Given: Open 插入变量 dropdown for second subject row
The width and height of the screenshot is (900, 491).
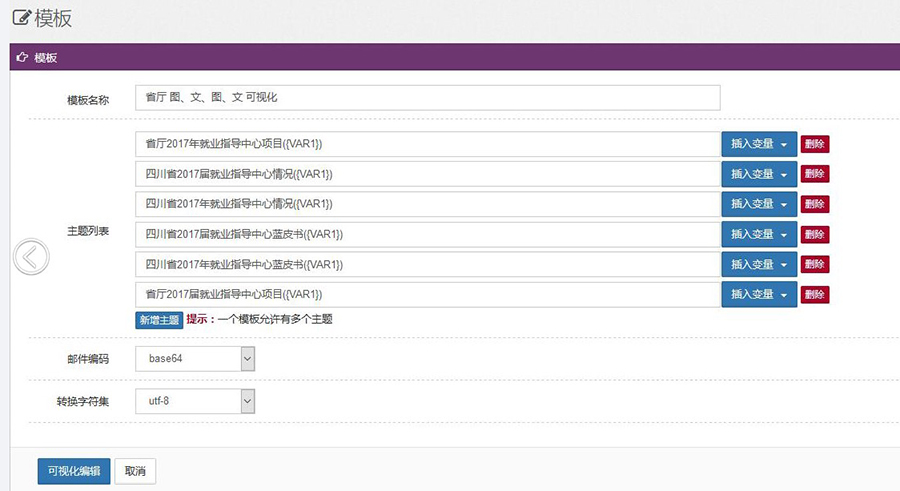Looking at the screenshot, I should point(759,174).
